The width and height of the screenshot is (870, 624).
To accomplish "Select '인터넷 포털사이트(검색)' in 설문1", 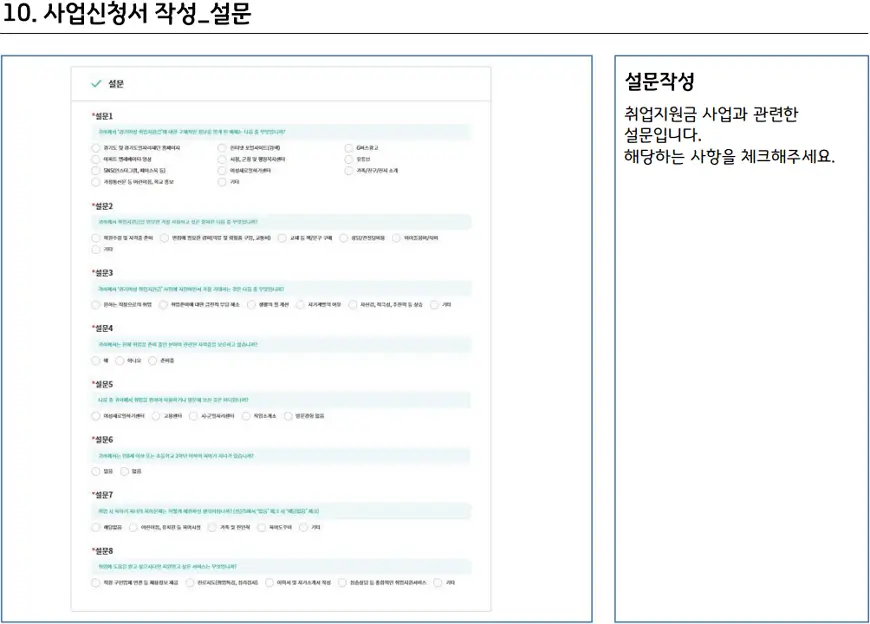I will click(222, 147).
